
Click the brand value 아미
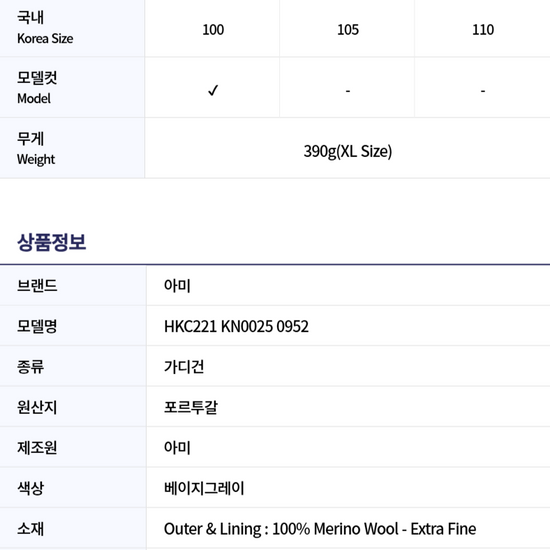(177, 286)
